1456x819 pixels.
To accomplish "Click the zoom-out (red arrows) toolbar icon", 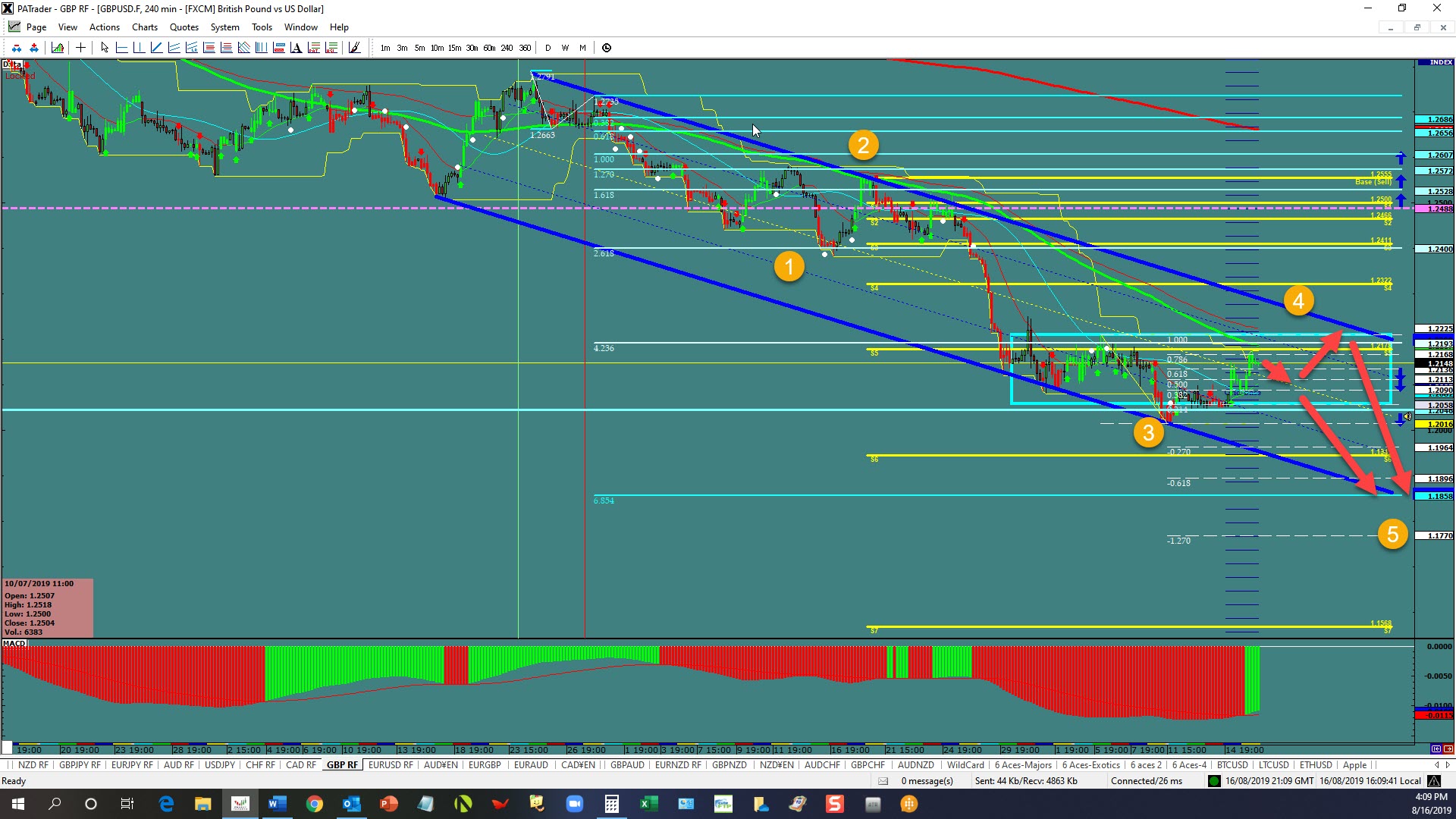I will pos(16,48).
